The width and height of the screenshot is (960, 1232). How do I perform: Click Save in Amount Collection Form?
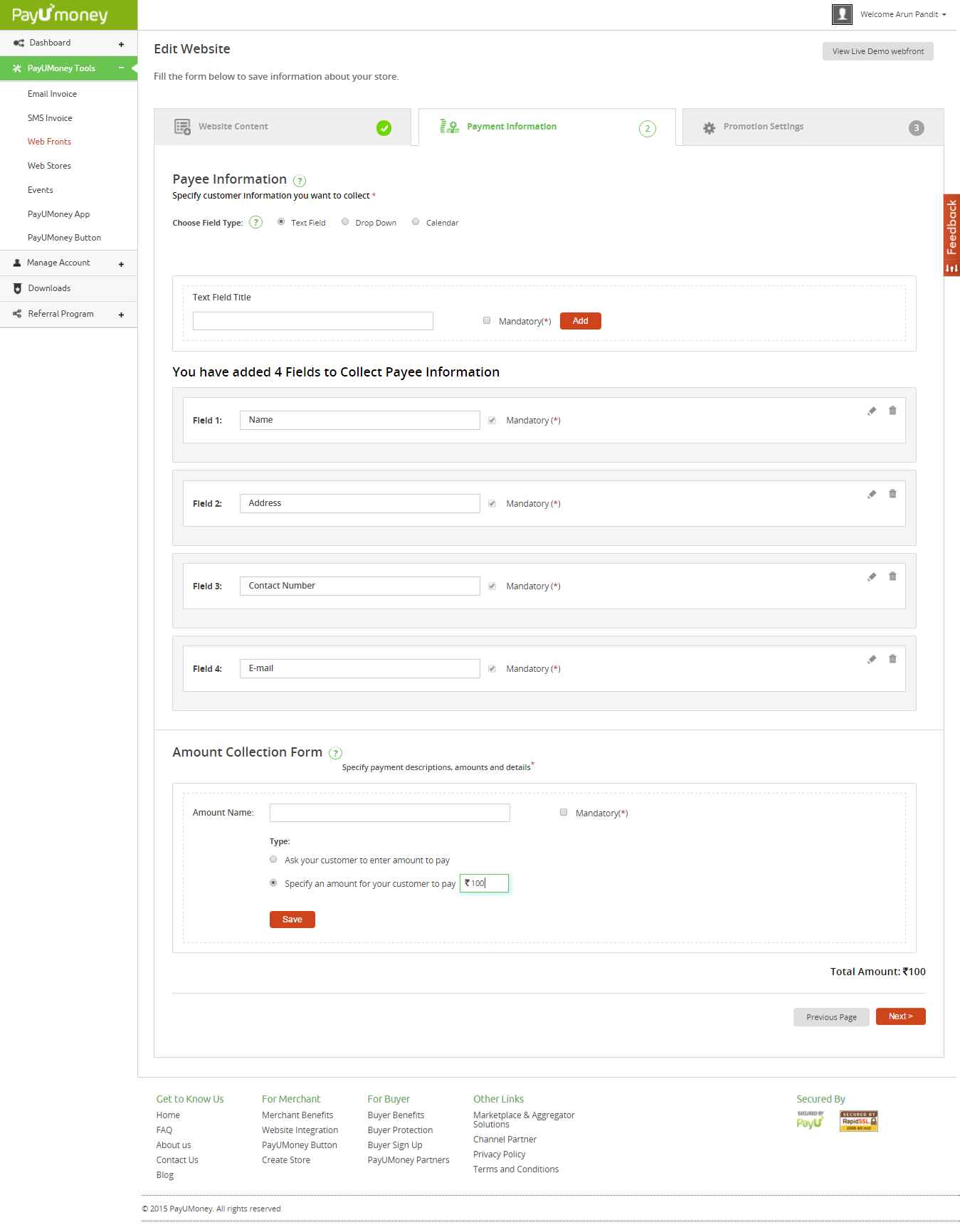click(x=292, y=920)
